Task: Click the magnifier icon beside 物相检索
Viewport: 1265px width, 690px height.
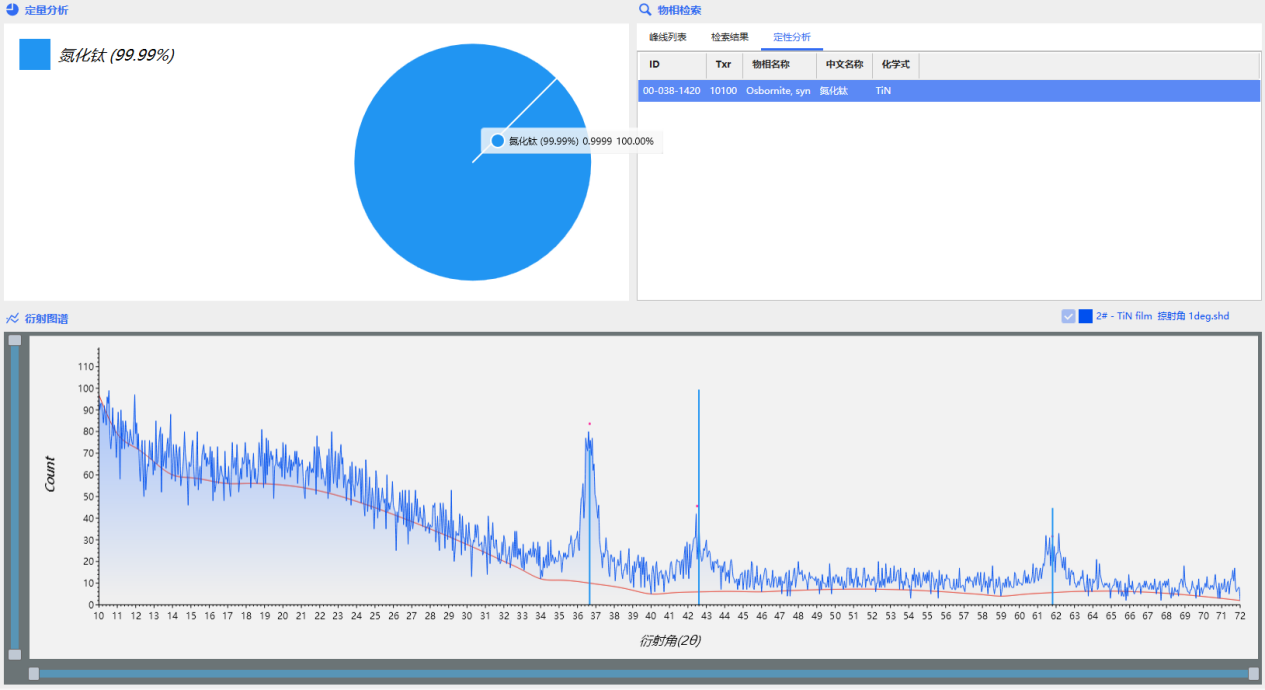Action: (x=645, y=10)
